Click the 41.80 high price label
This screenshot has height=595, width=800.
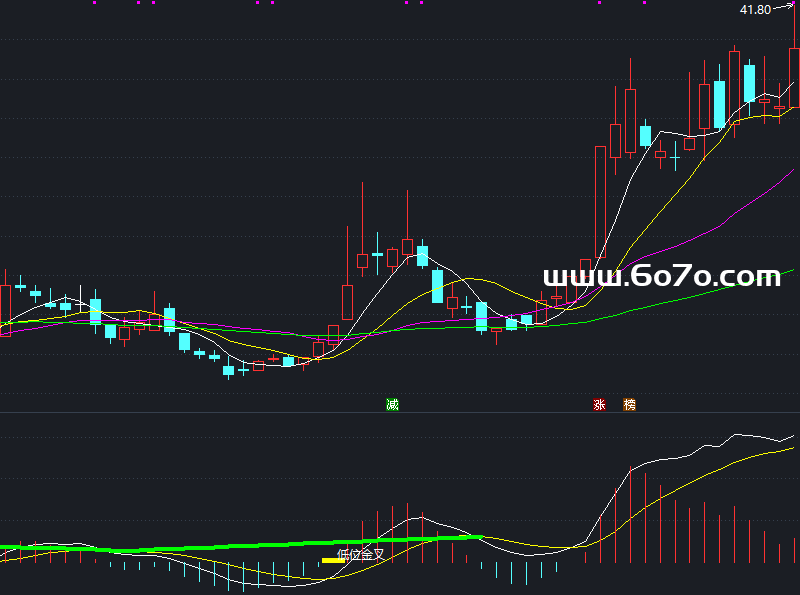click(754, 10)
